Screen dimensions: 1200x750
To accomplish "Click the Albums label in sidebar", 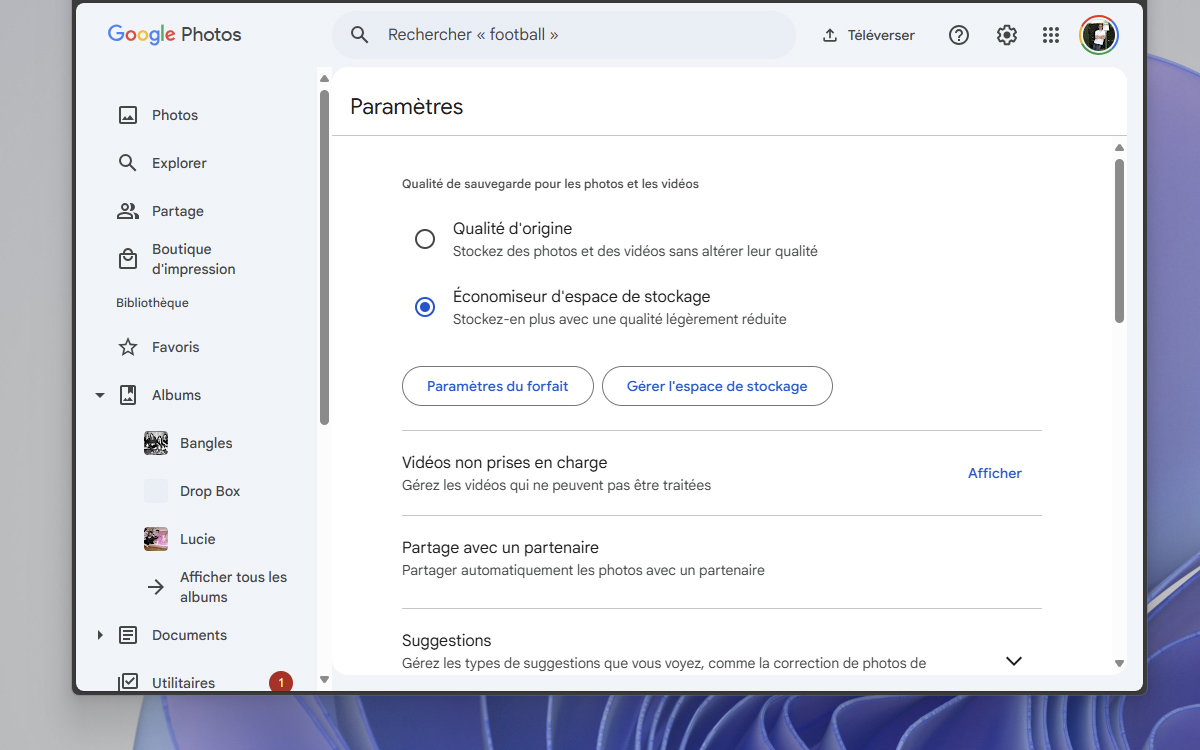I will [x=176, y=395].
